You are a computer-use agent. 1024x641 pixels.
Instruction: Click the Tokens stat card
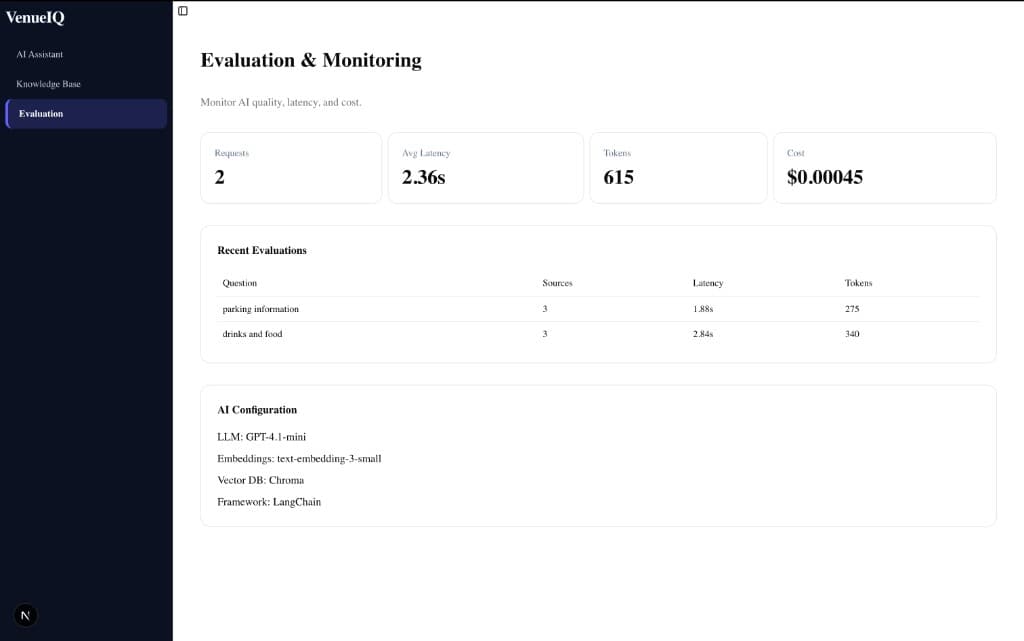[x=678, y=168]
